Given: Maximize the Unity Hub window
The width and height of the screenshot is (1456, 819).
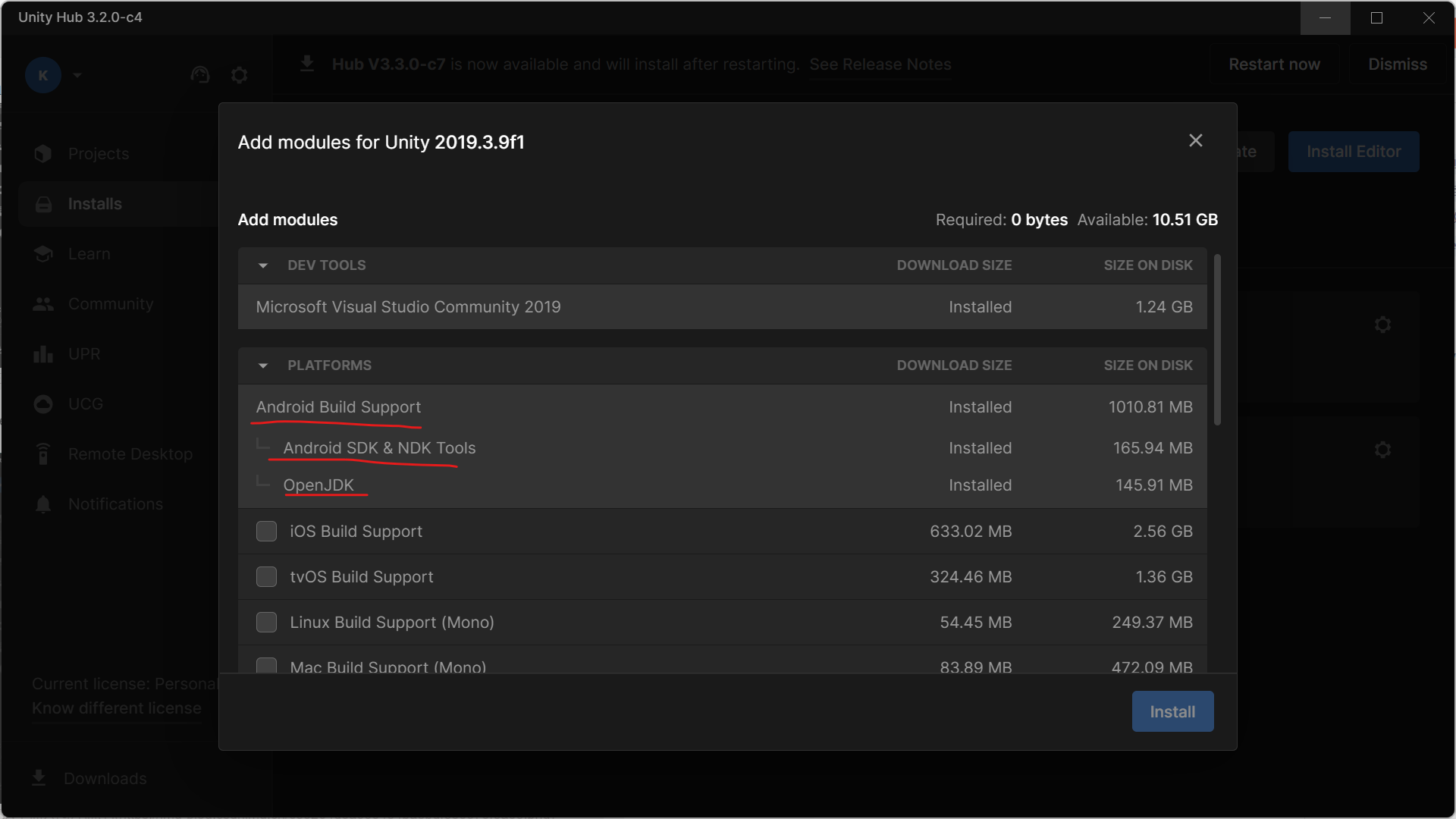Looking at the screenshot, I should point(1376,17).
